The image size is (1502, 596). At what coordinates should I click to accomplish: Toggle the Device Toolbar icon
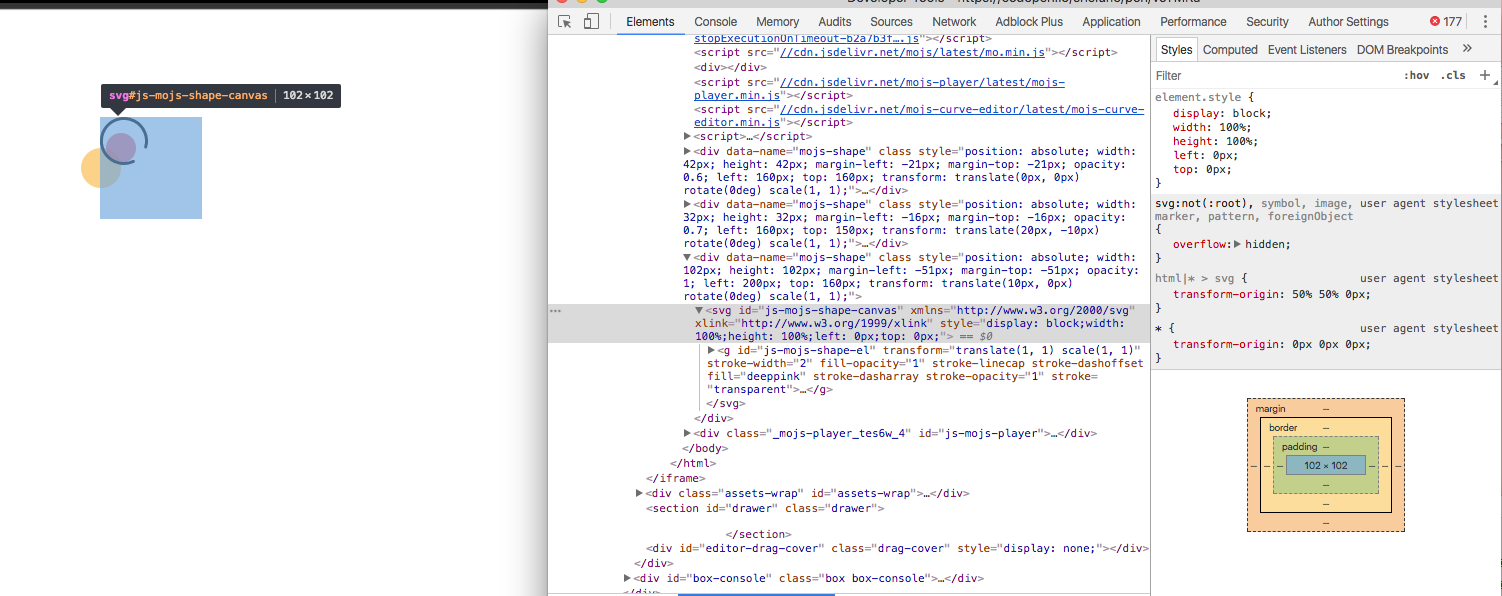coord(590,20)
